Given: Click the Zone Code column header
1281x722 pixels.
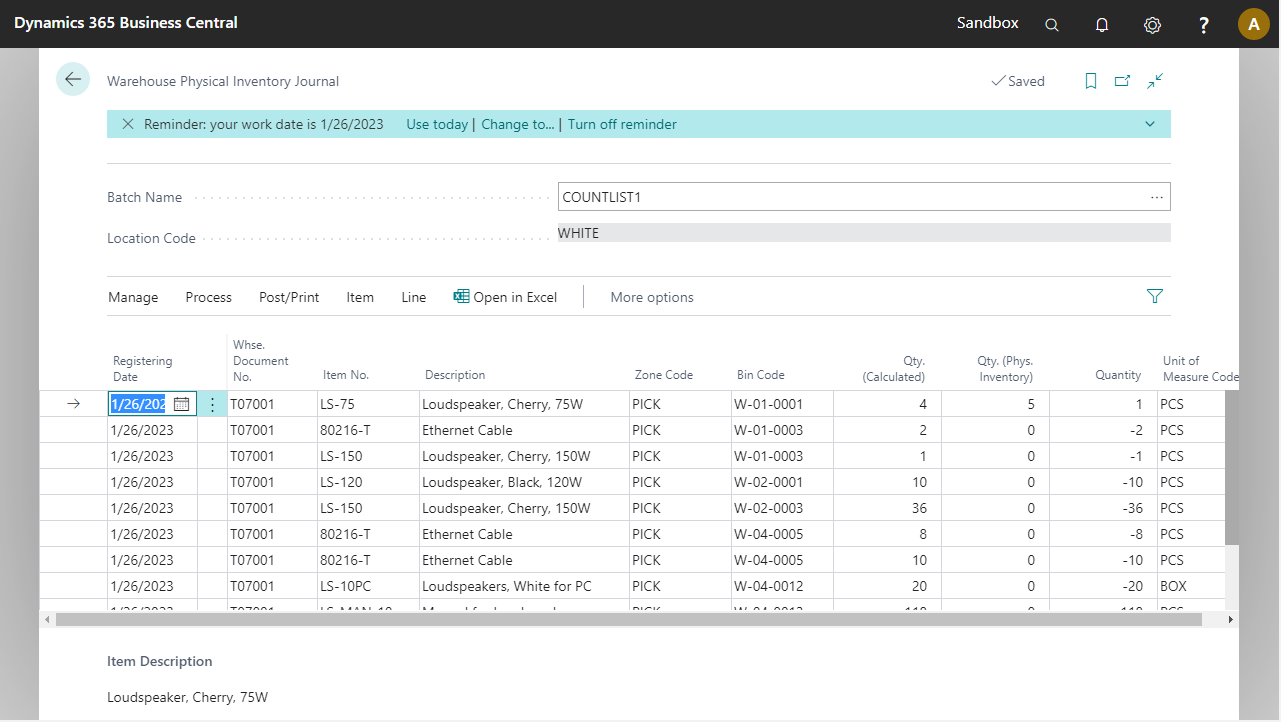Looking at the screenshot, I should [x=663, y=375].
